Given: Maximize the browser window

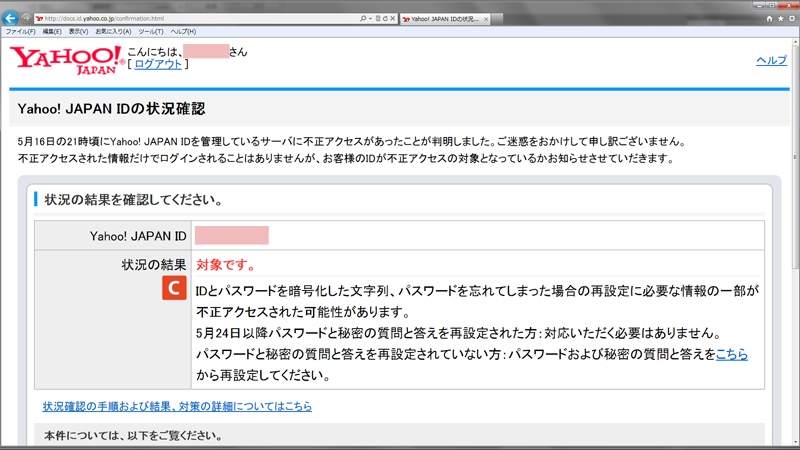Looking at the screenshot, I should coord(772,5).
